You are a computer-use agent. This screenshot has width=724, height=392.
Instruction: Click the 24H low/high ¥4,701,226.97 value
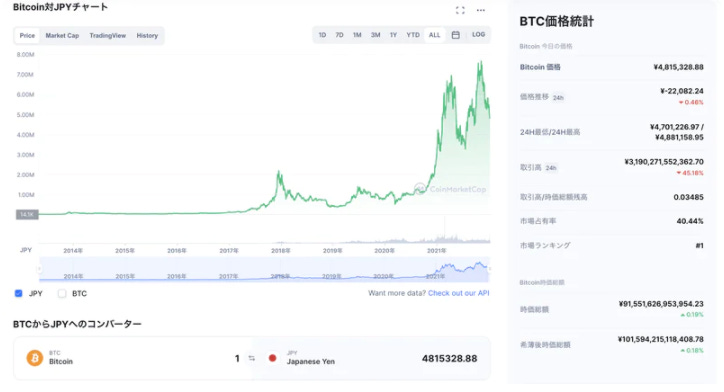(676, 132)
